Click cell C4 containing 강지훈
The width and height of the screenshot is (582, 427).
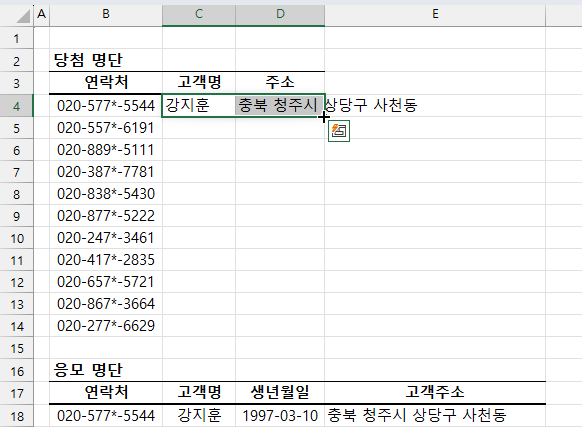point(199,105)
